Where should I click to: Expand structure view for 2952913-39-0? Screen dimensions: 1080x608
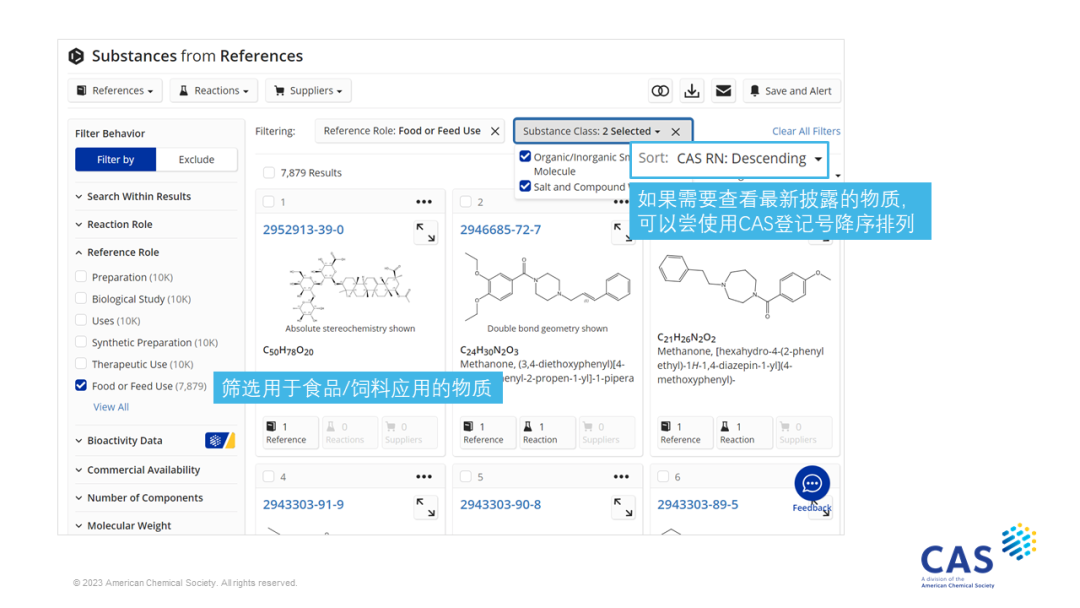tap(426, 233)
